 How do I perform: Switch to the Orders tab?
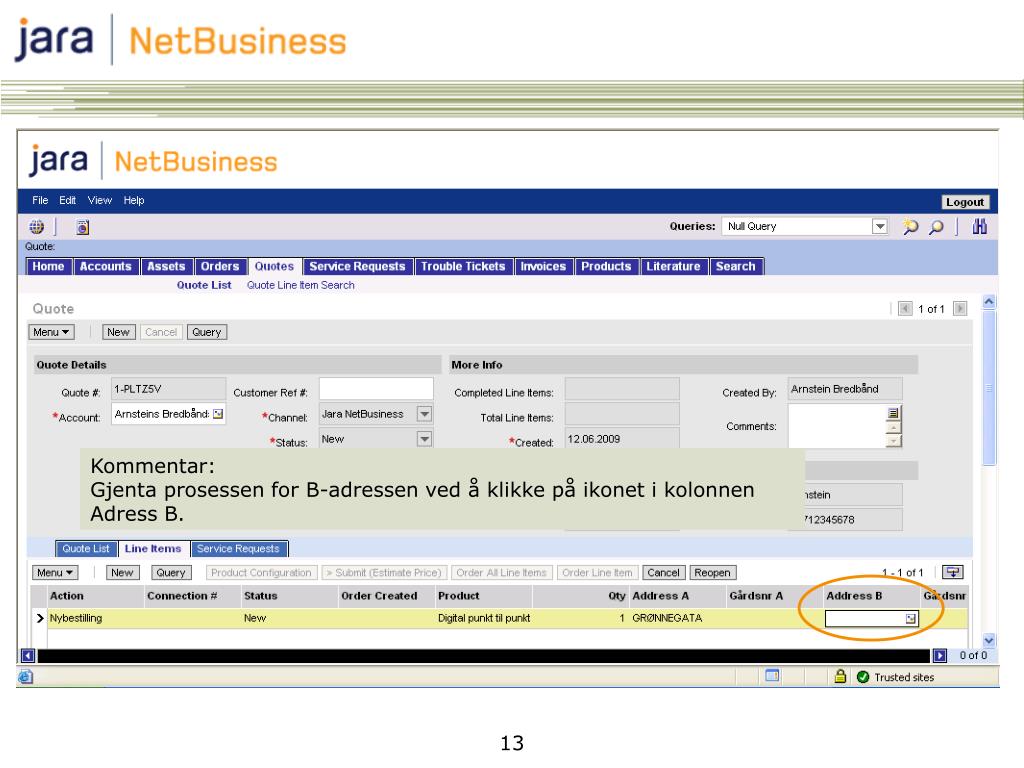point(220,266)
